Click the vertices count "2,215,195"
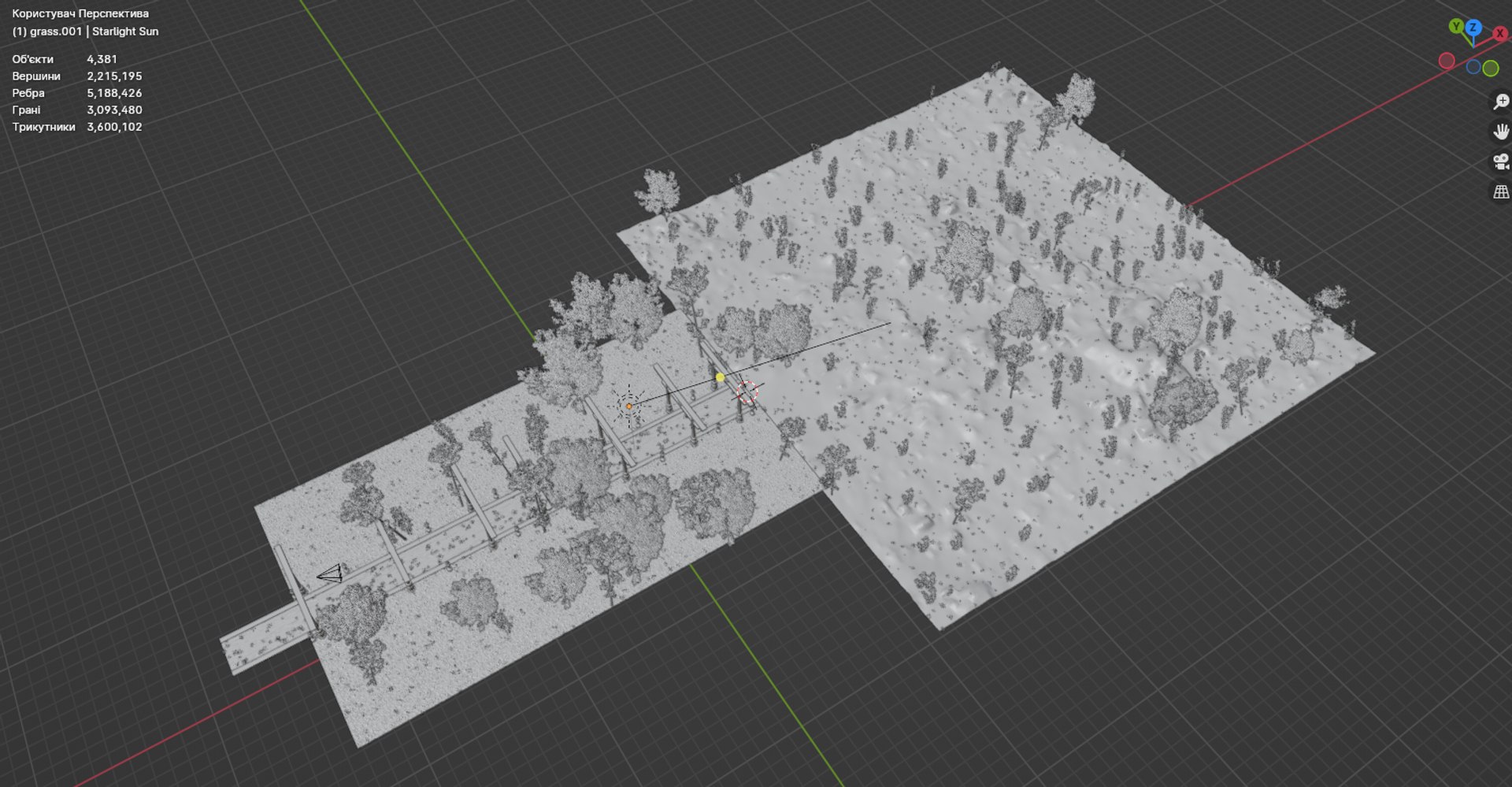Image resolution: width=1512 pixels, height=787 pixels. click(114, 76)
